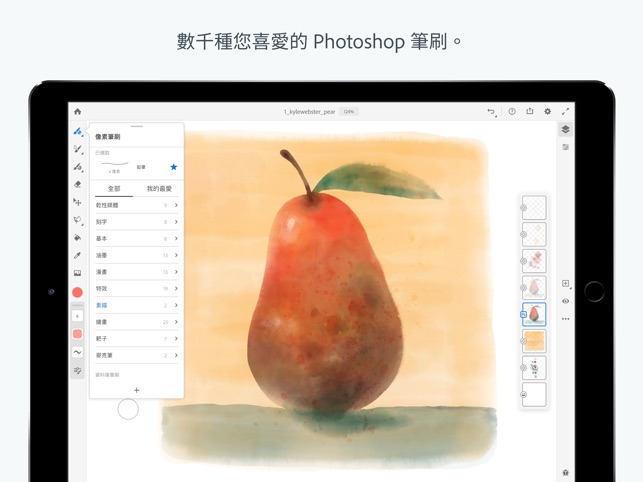Switch to the 全部 brushes tab

(114, 189)
